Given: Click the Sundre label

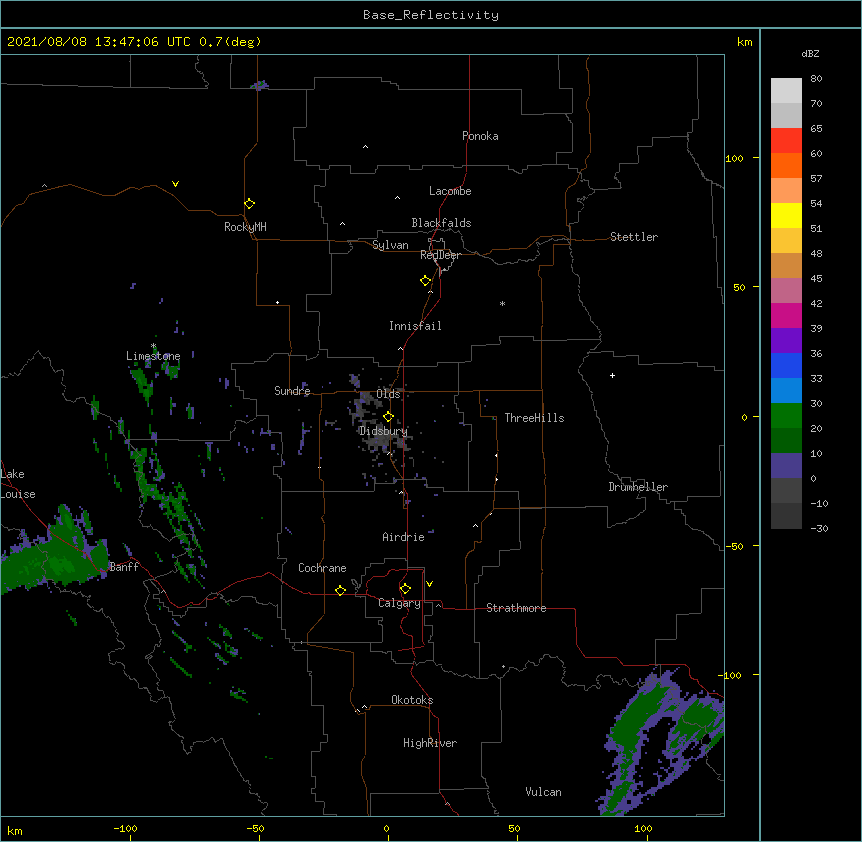Looking at the screenshot, I should click(x=292, y=391).
